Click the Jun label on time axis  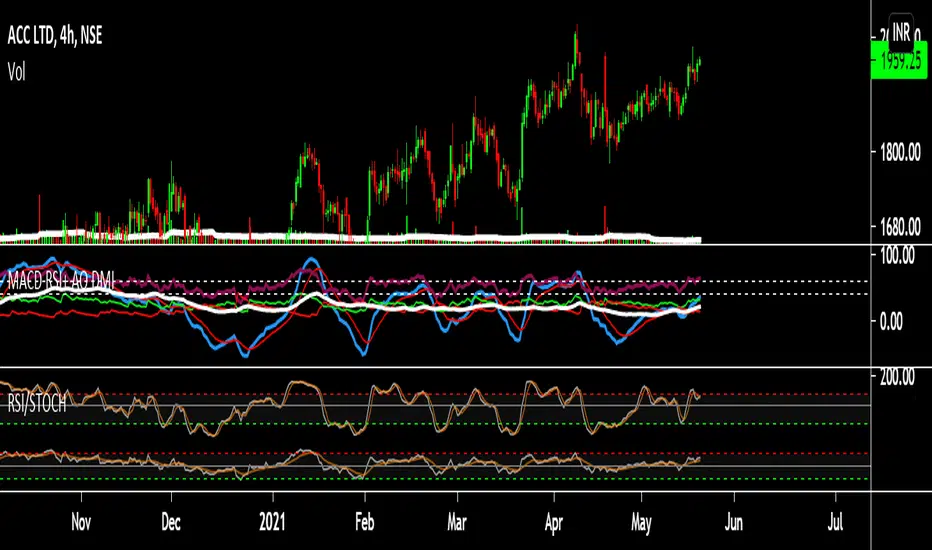click(735, 521)
